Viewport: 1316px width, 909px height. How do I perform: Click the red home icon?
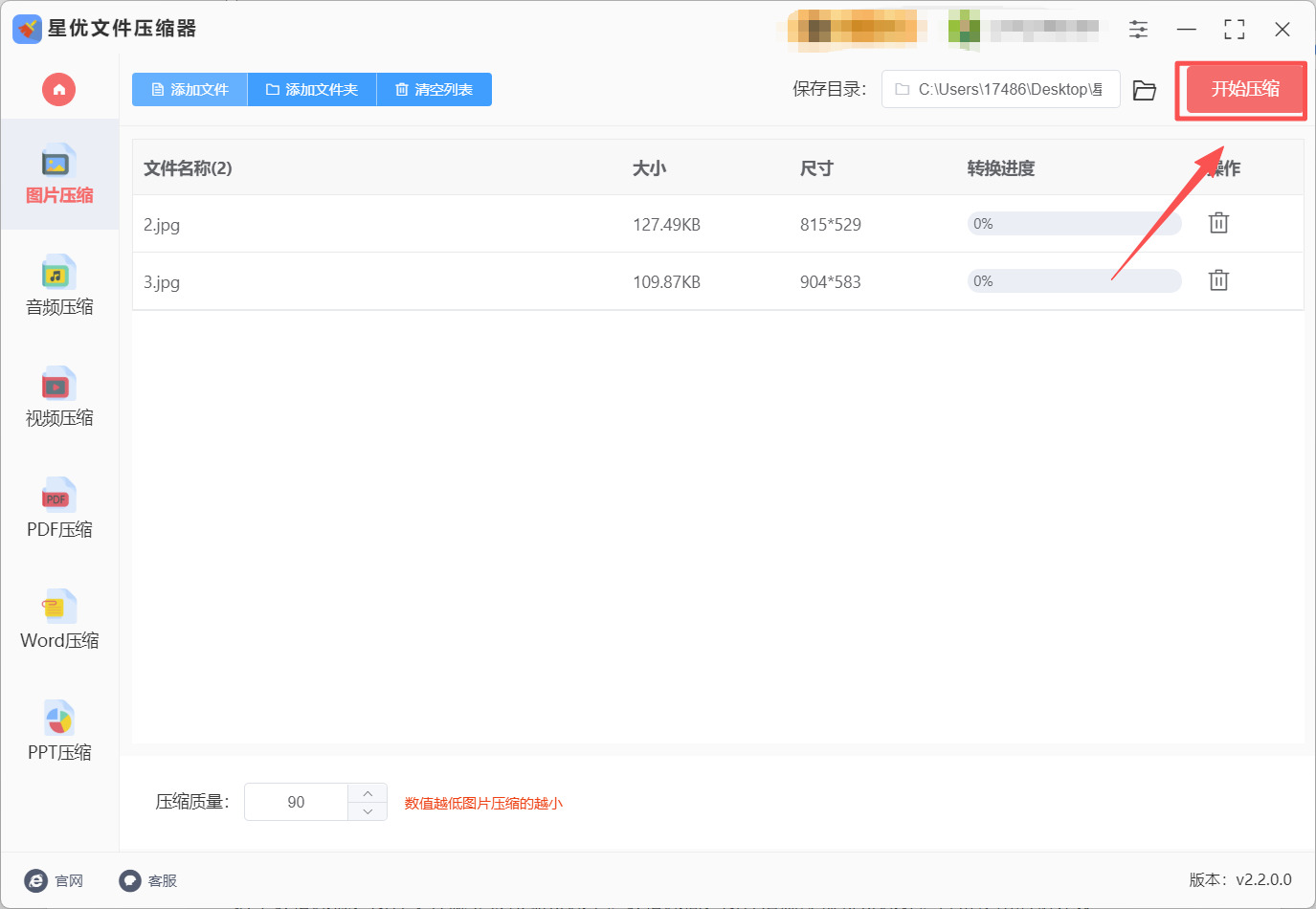(58, 90)
